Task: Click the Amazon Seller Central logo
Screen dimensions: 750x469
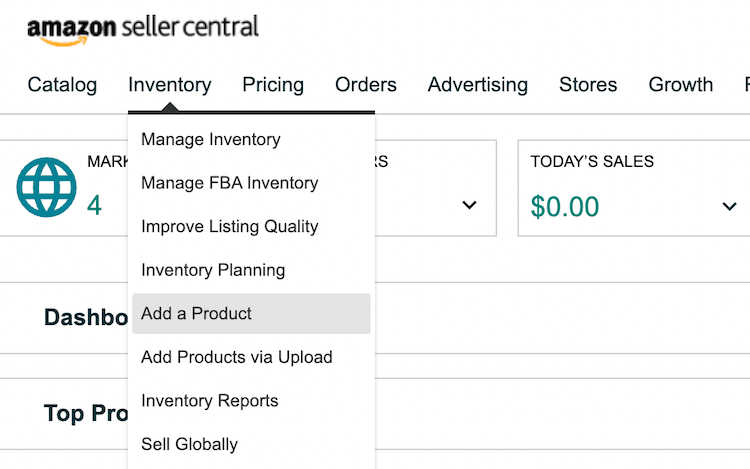Action: (x=143, y=31)
